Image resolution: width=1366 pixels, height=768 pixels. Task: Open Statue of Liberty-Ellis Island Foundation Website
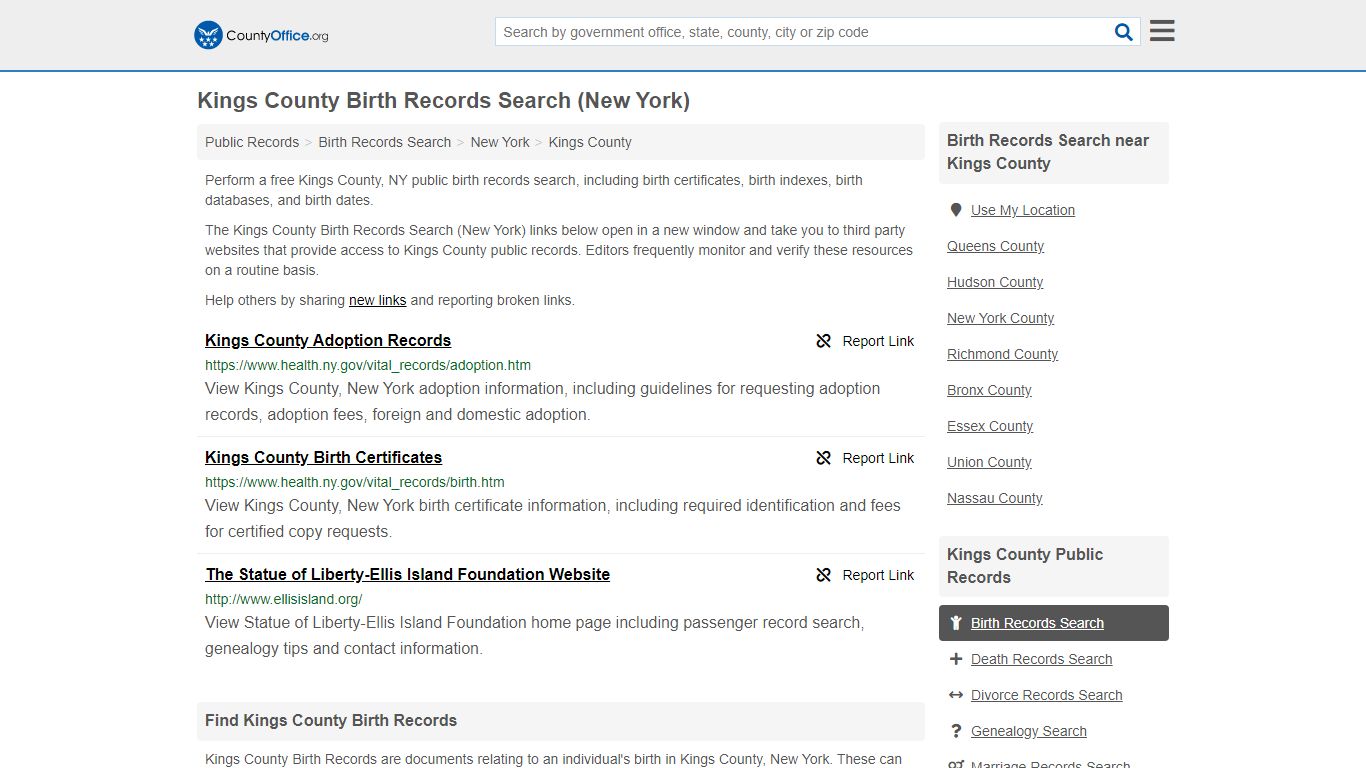[408, 574]
